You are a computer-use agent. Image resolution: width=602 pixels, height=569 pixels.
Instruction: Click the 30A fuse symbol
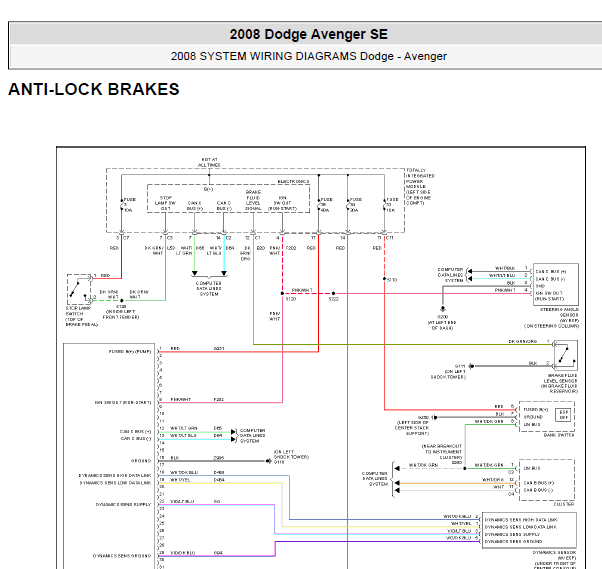348,205
